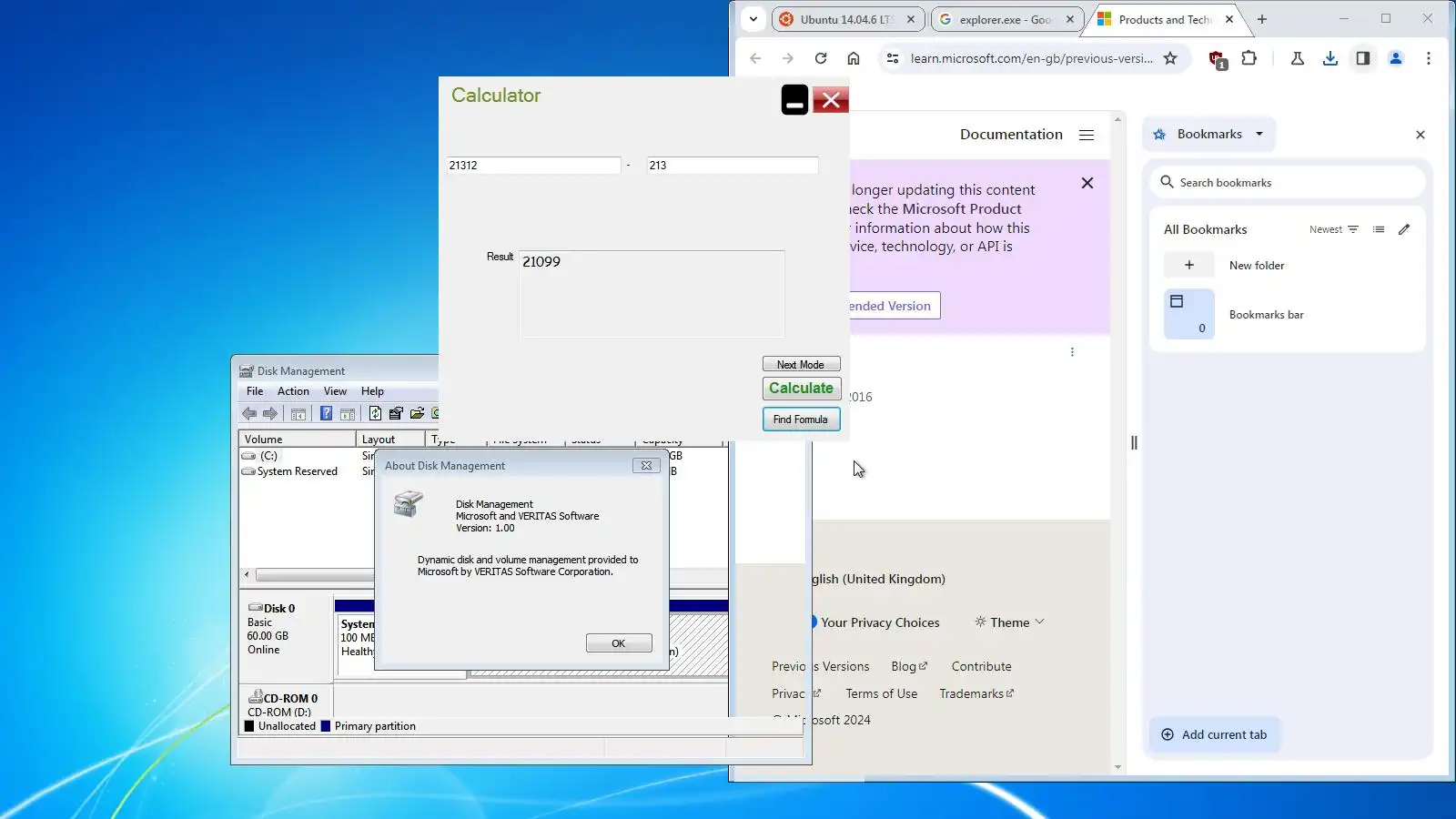Open Help via blue question mark icon
1456x819 pixels.
point(326,414)
